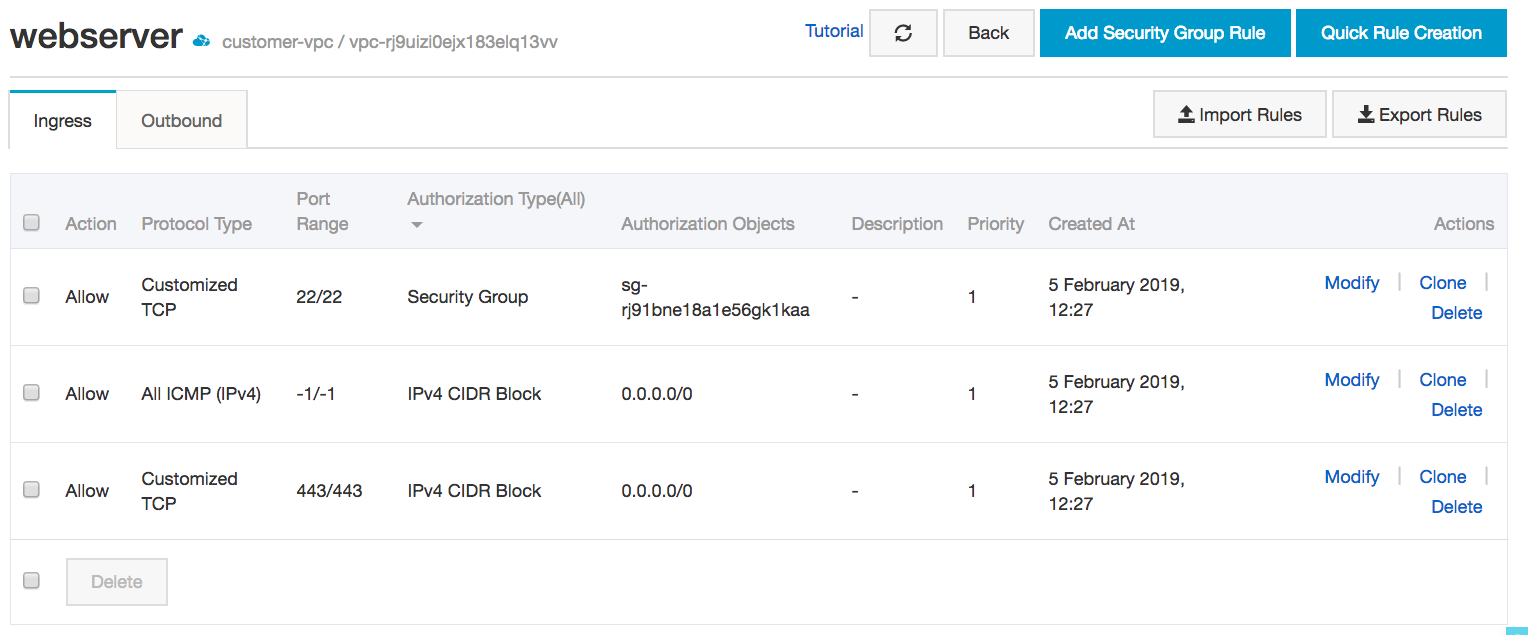Image resolution: width=1528 pixels, height=635 pixels.
Task: Tick the select-all checkbox in table header
Action: pyautogui.click(x=31, y=223)
